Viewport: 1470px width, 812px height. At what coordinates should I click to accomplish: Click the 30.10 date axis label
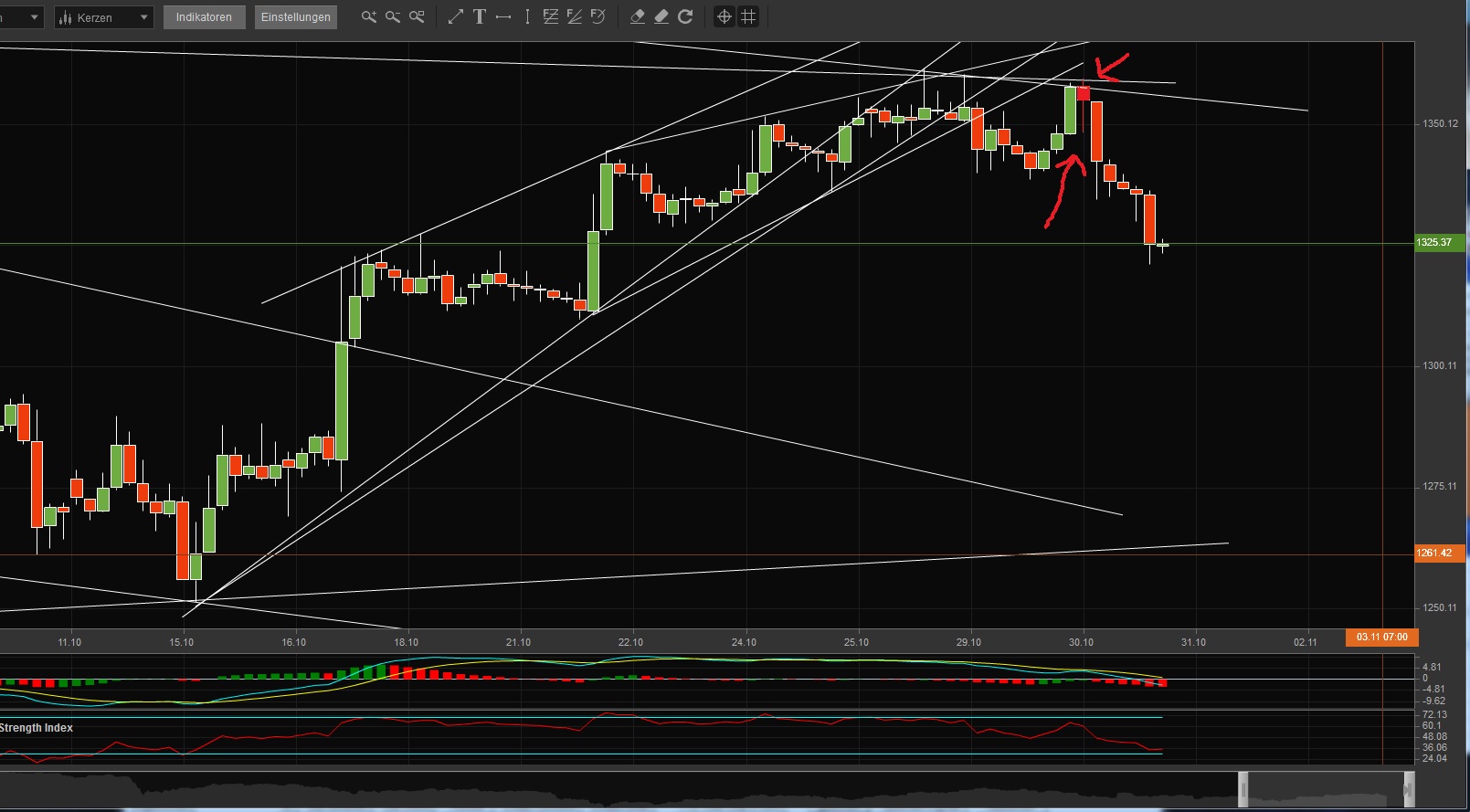1082,642
